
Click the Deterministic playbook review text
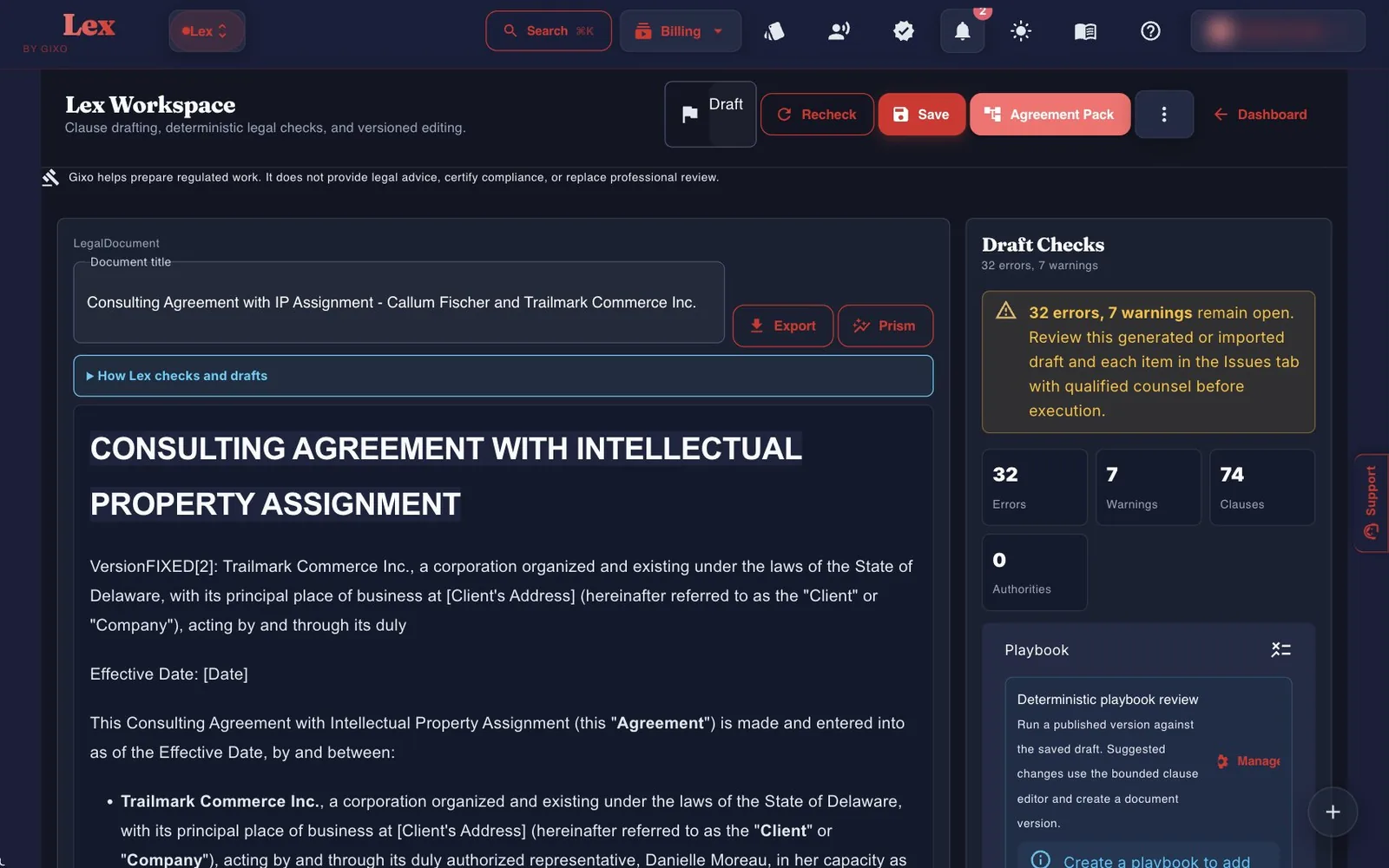(1108, 700)
